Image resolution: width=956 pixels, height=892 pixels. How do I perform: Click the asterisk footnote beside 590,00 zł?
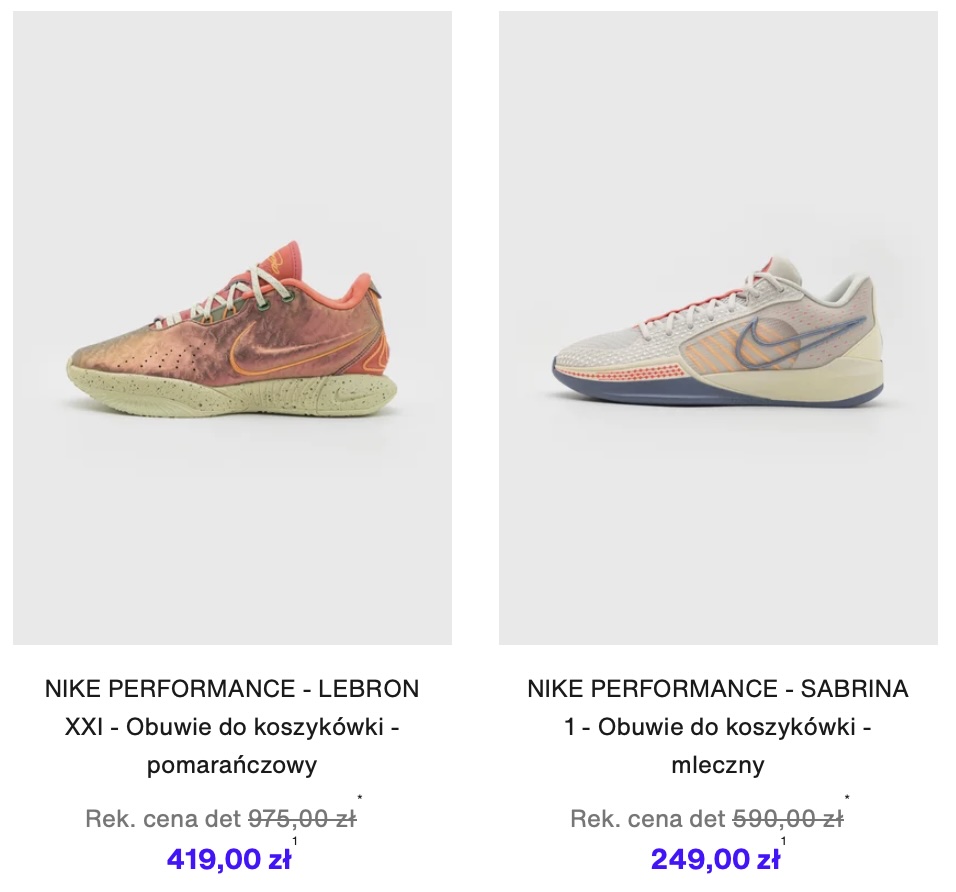[x=847, y=798]
